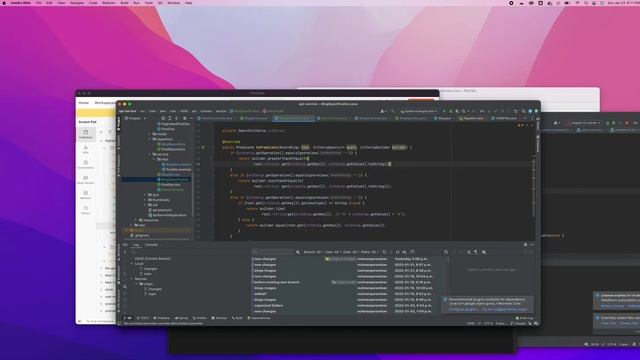Hide the Project panel with minus icon
Screen dimensions: 640x360
(x=191, y=118)
